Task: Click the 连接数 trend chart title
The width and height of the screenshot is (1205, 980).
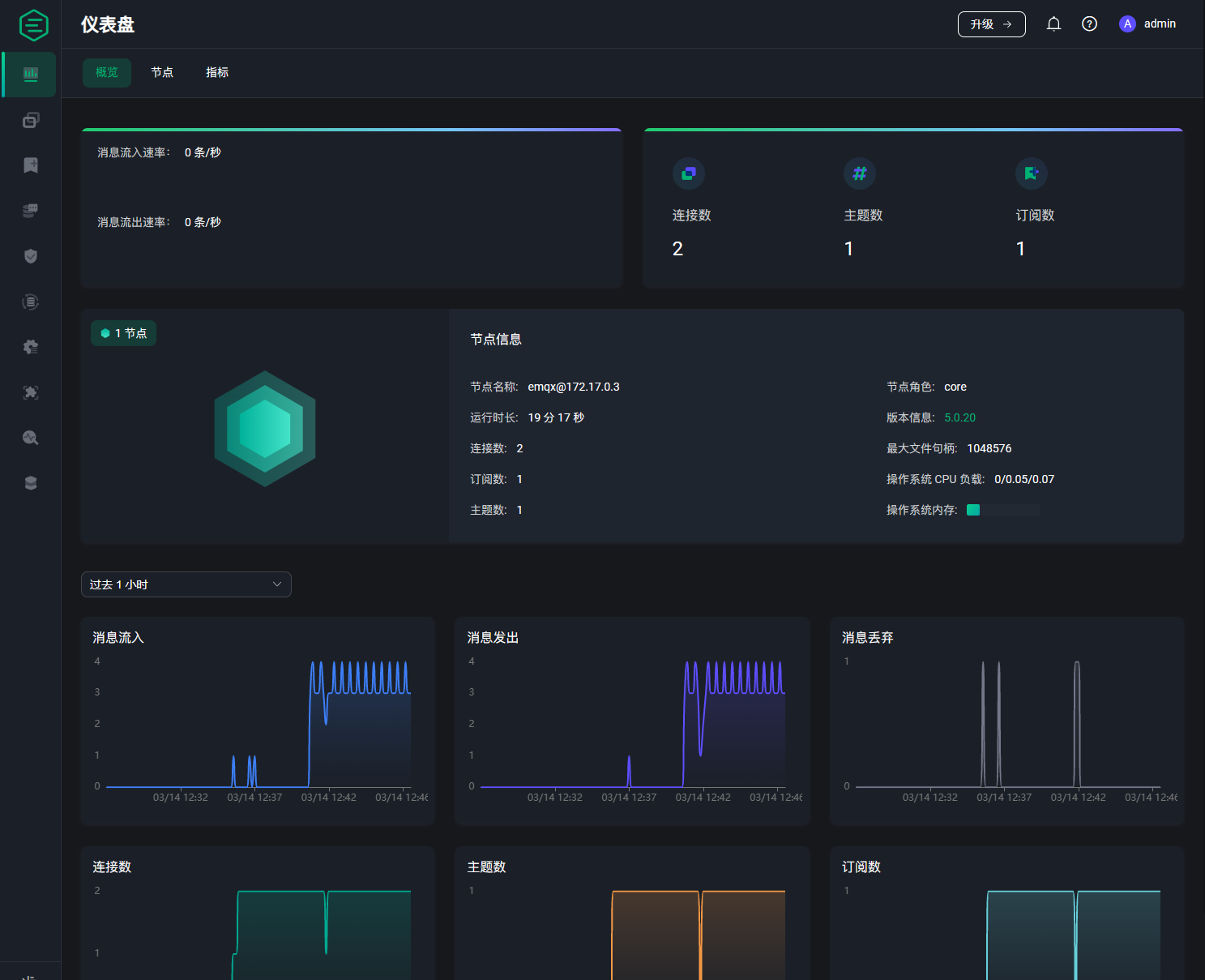Action: 112,867
